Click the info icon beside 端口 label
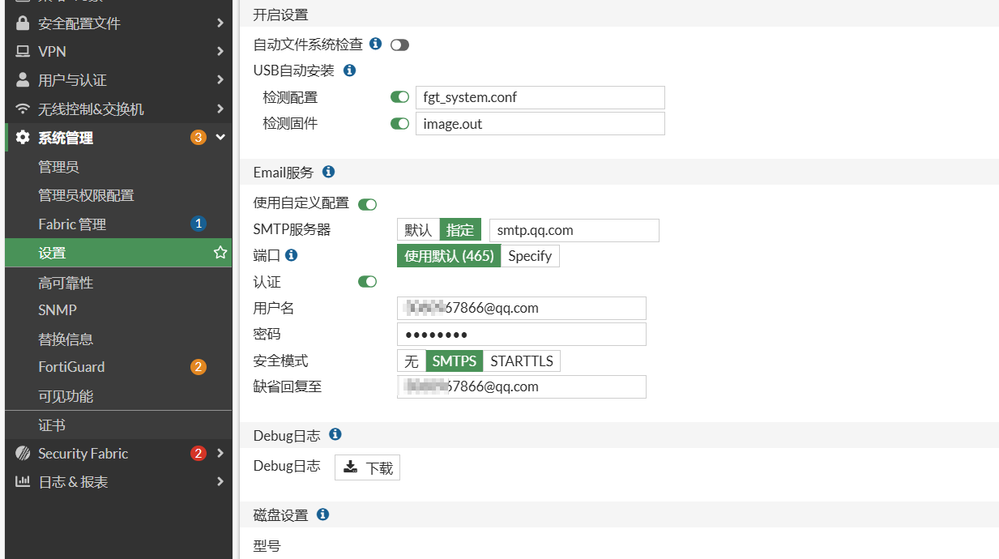 tap(291, 256)
